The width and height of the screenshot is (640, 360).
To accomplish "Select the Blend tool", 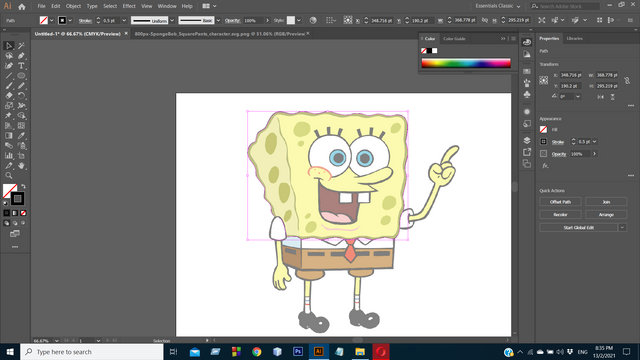I will point(9,146).
